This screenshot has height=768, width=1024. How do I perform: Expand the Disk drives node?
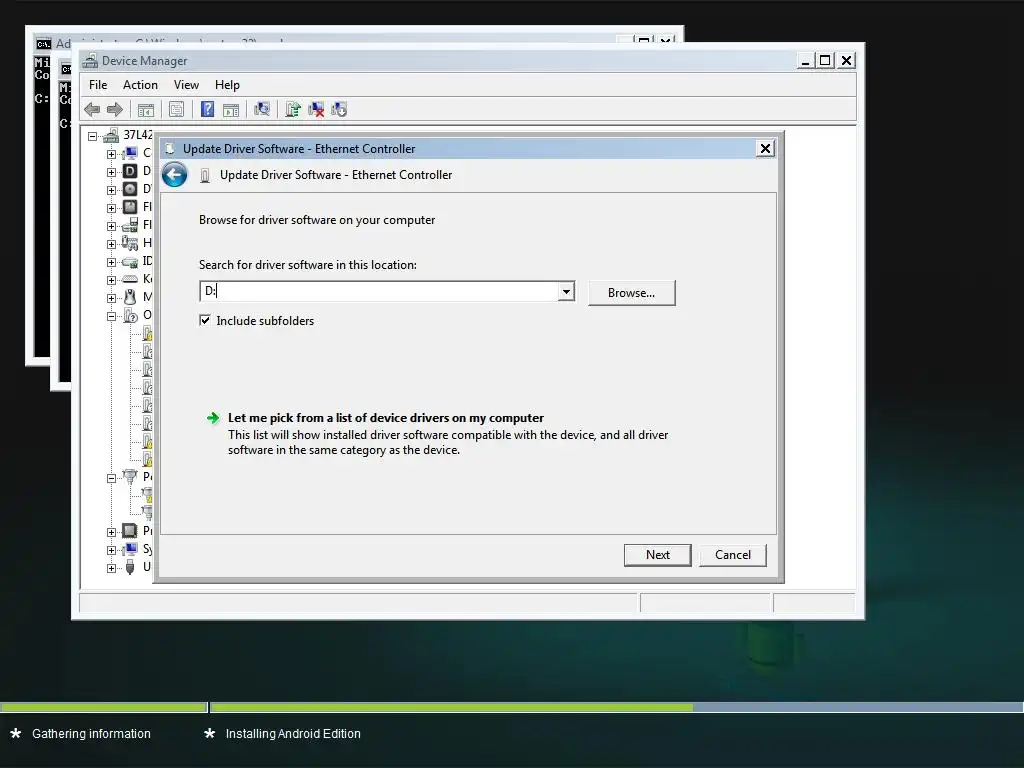tap(111, 172)
